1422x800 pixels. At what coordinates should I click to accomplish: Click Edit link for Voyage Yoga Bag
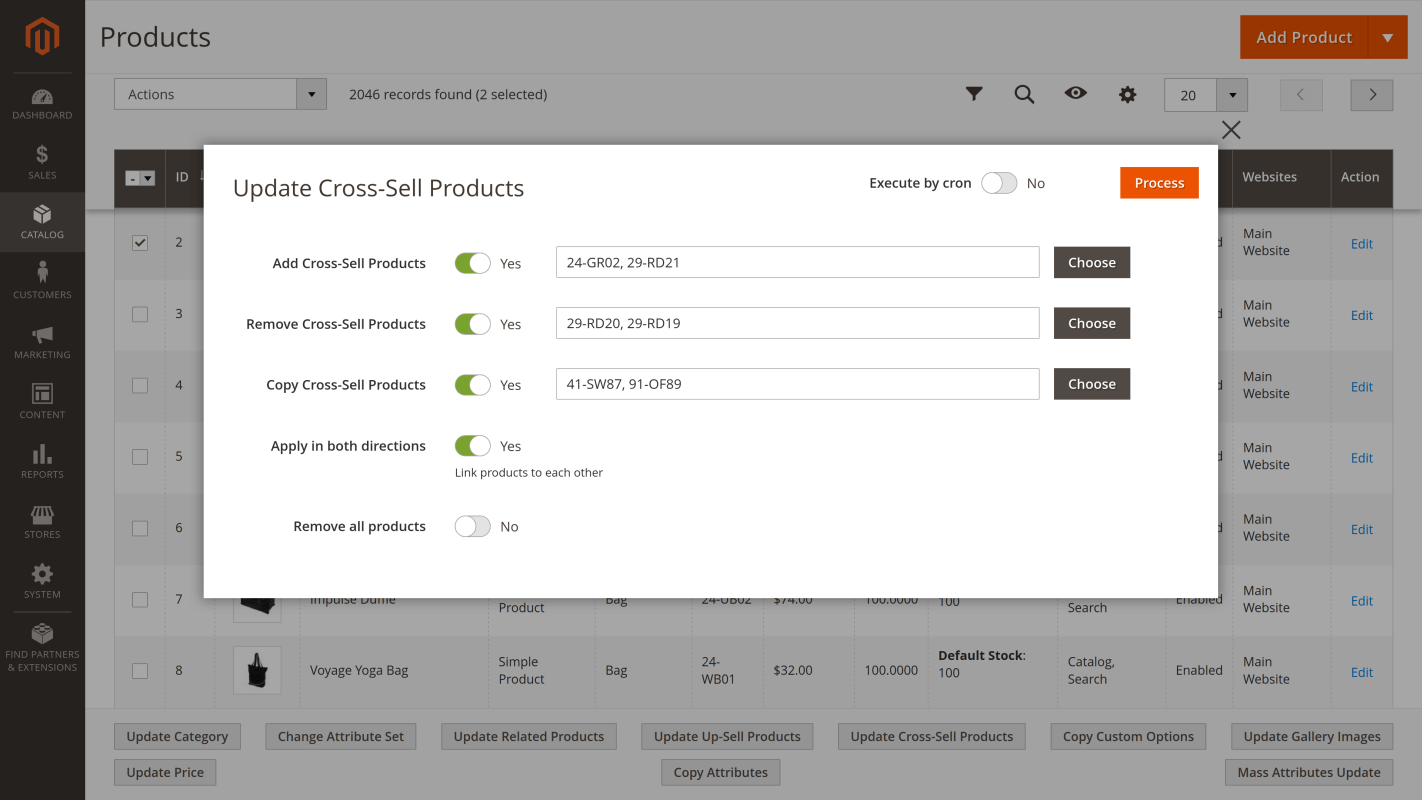click(1361, 671)
